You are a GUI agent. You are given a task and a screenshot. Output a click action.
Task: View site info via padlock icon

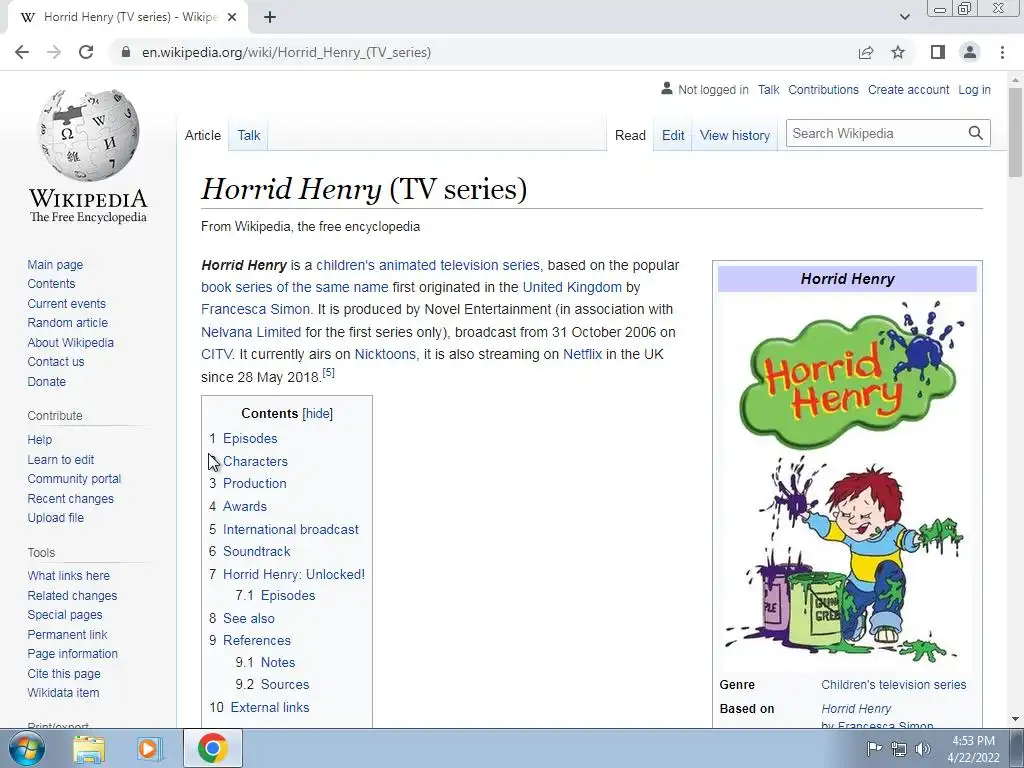point(126,52)
